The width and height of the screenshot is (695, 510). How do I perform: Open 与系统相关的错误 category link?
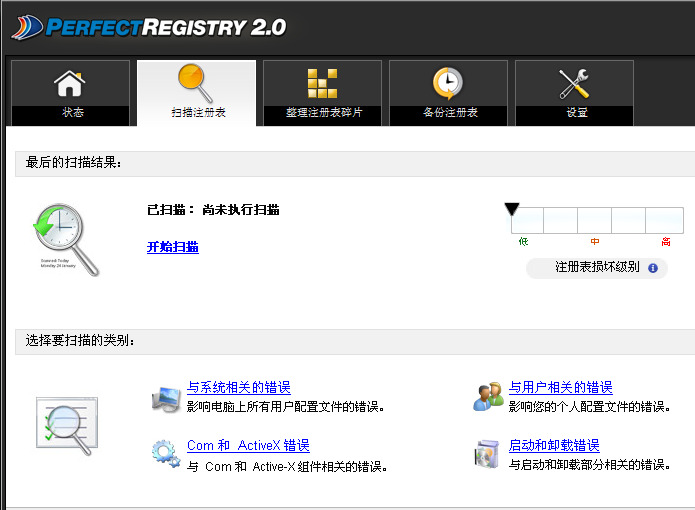point(239,387)
